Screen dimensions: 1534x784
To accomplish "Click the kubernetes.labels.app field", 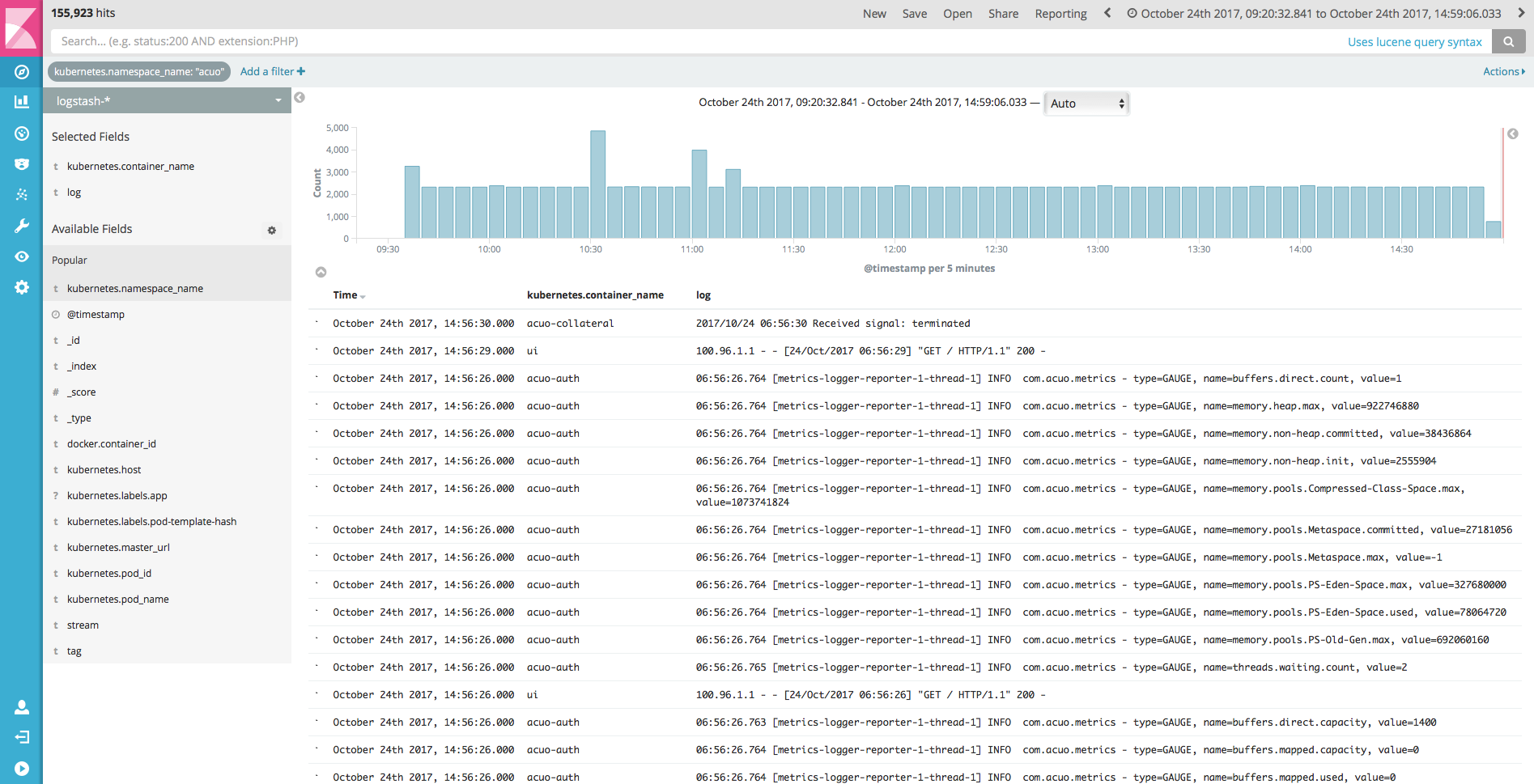I will [x=117, y=496].
